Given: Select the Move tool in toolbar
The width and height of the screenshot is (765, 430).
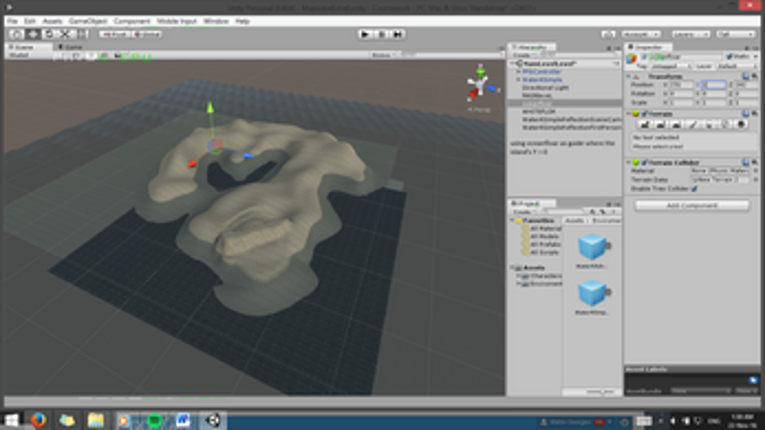Looking at the screenshot, I should pos(33,34).
